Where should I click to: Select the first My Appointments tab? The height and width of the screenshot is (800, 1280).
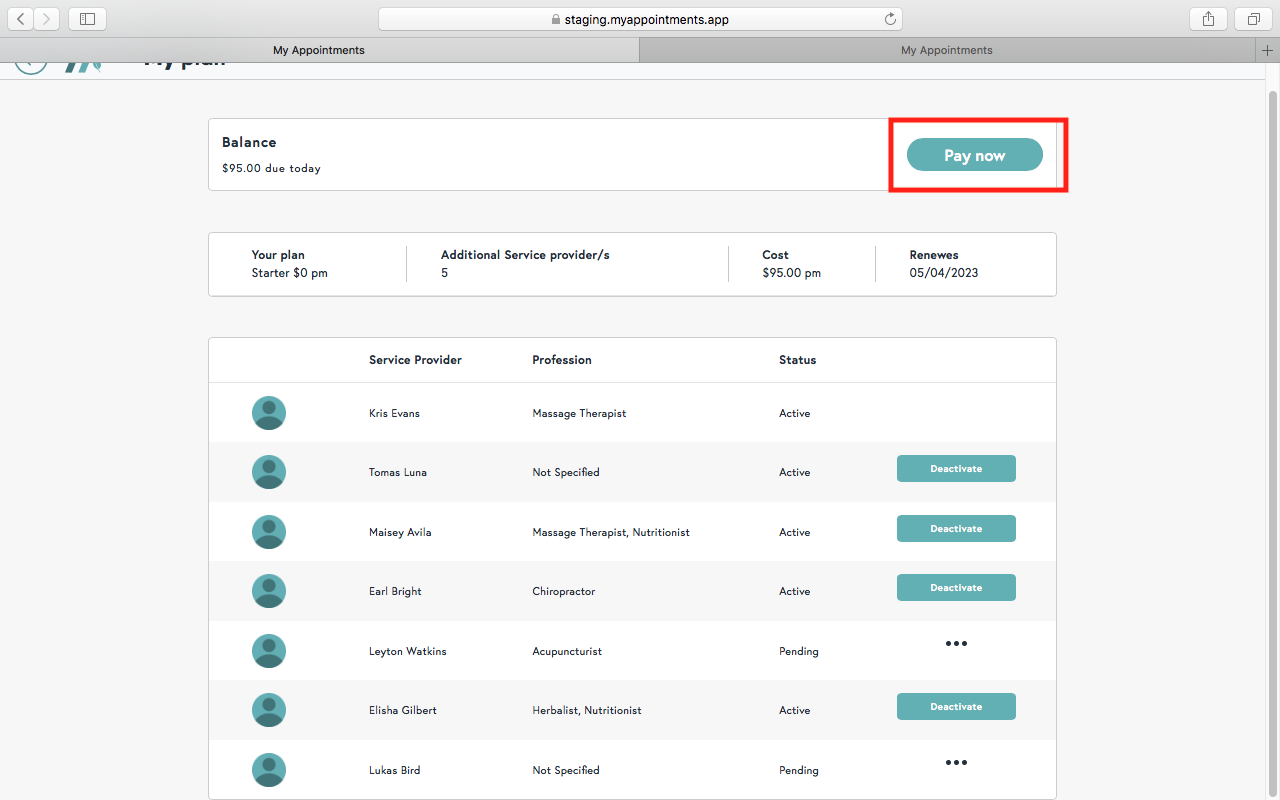(x=318, y=50)
